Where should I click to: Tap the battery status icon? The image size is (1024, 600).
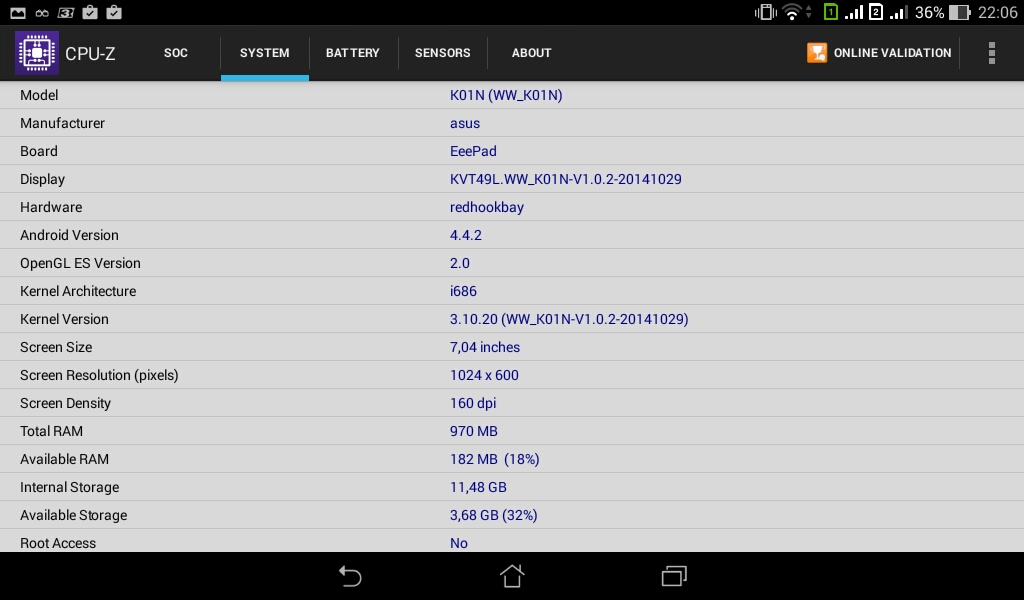959,12
